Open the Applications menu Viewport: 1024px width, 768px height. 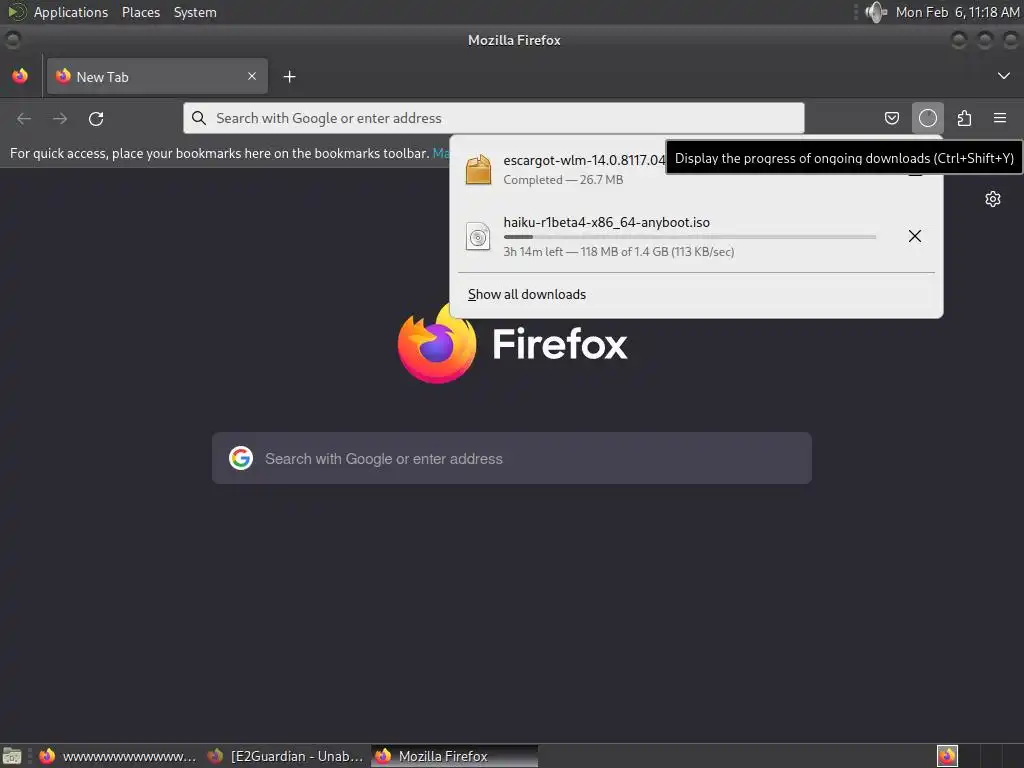71,12
